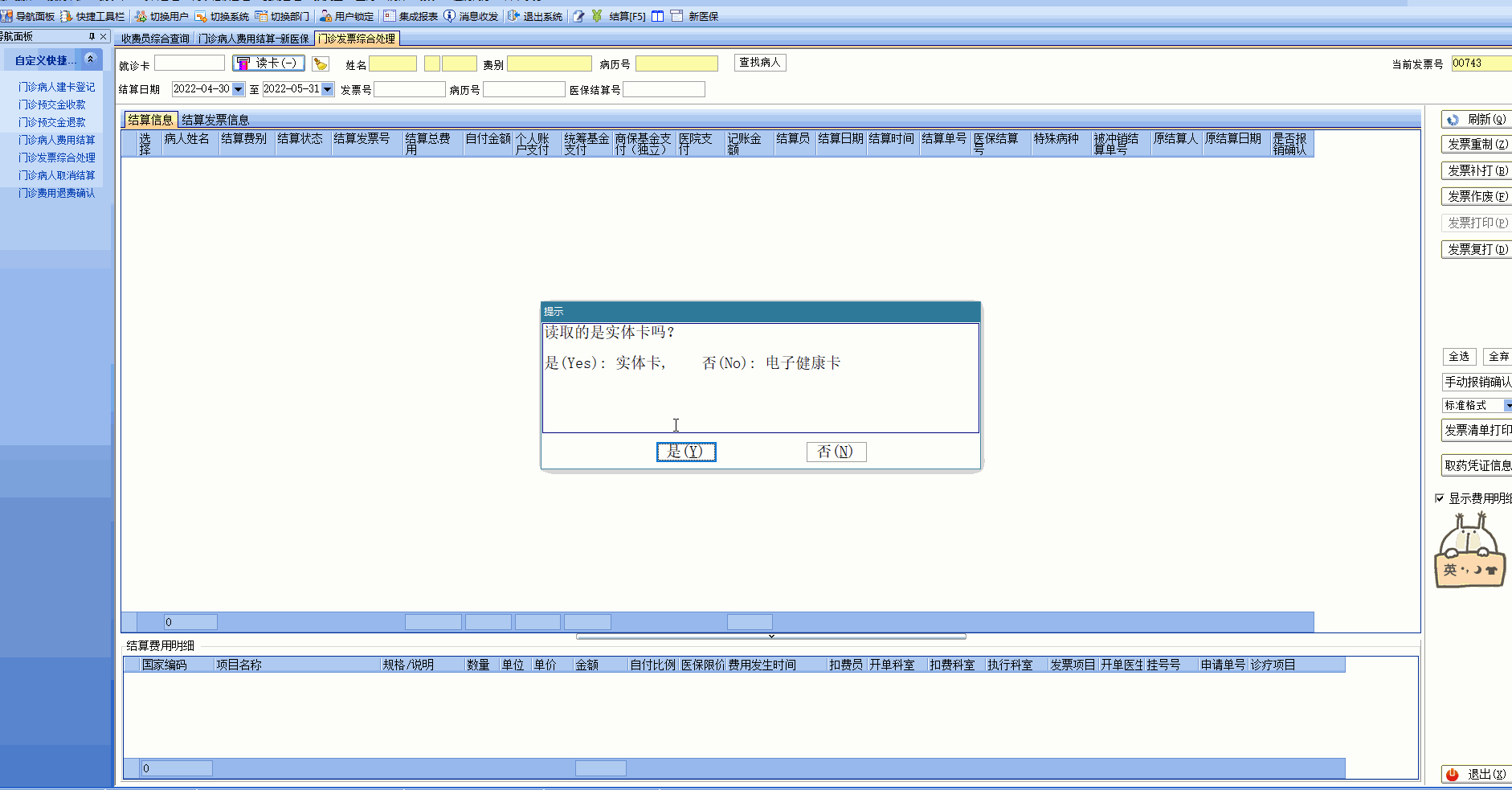Open 门诊预交金收款 in navigation

52,104
